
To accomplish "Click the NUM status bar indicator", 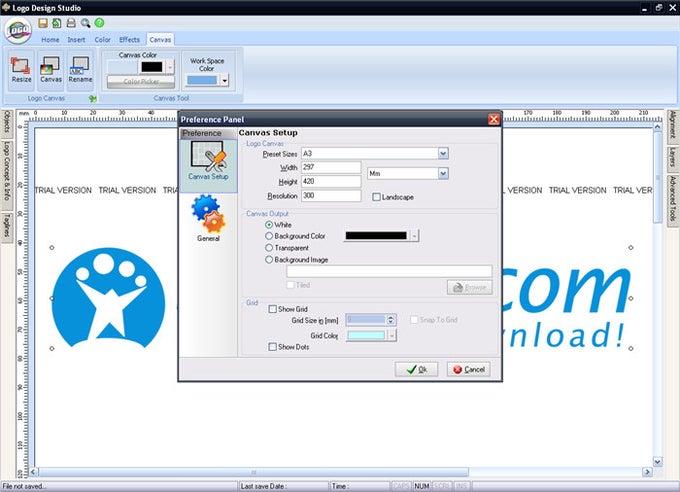I will tap(422, 486).
